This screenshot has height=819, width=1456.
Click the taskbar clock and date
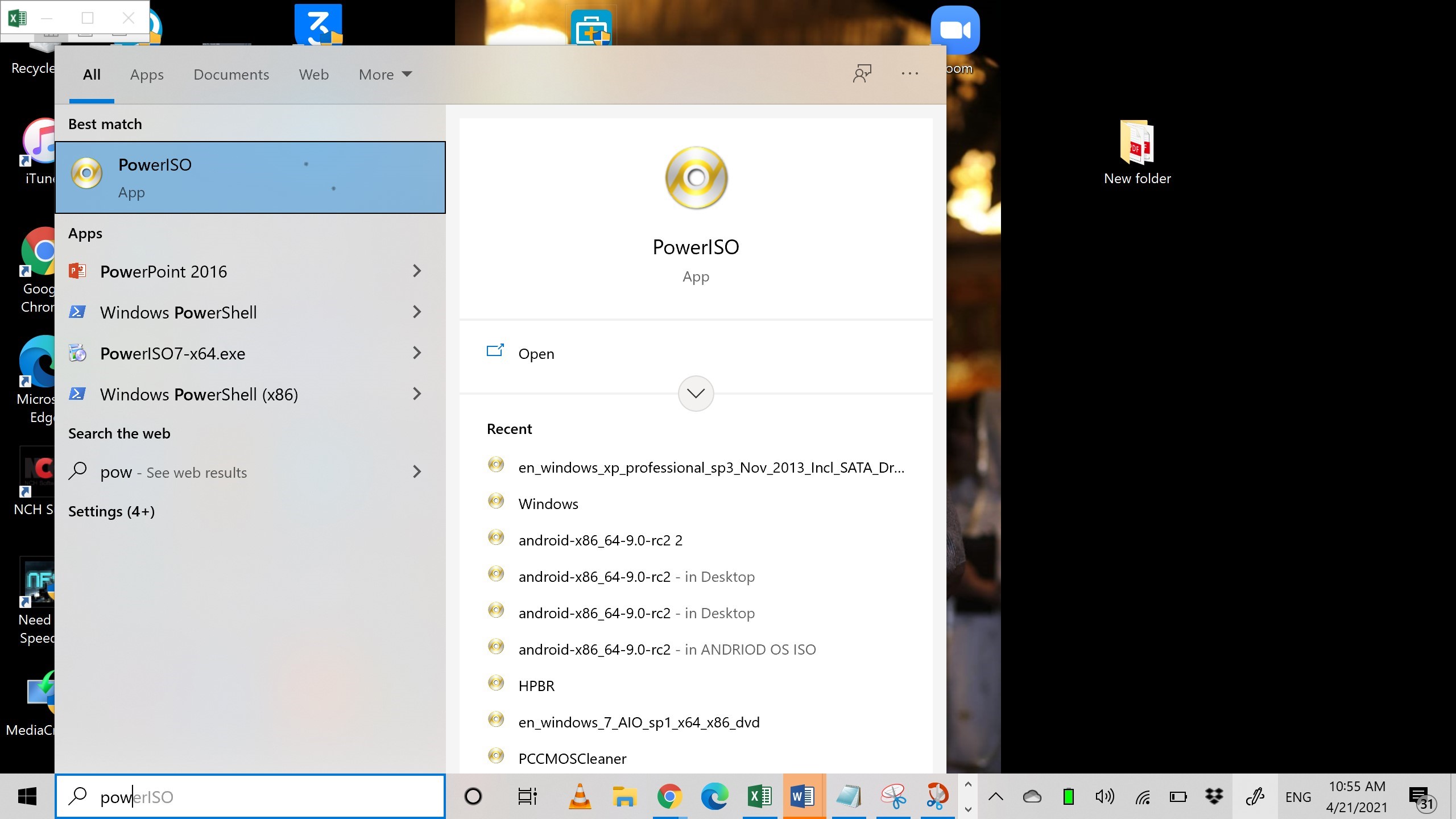click(x=1357, y=796)
